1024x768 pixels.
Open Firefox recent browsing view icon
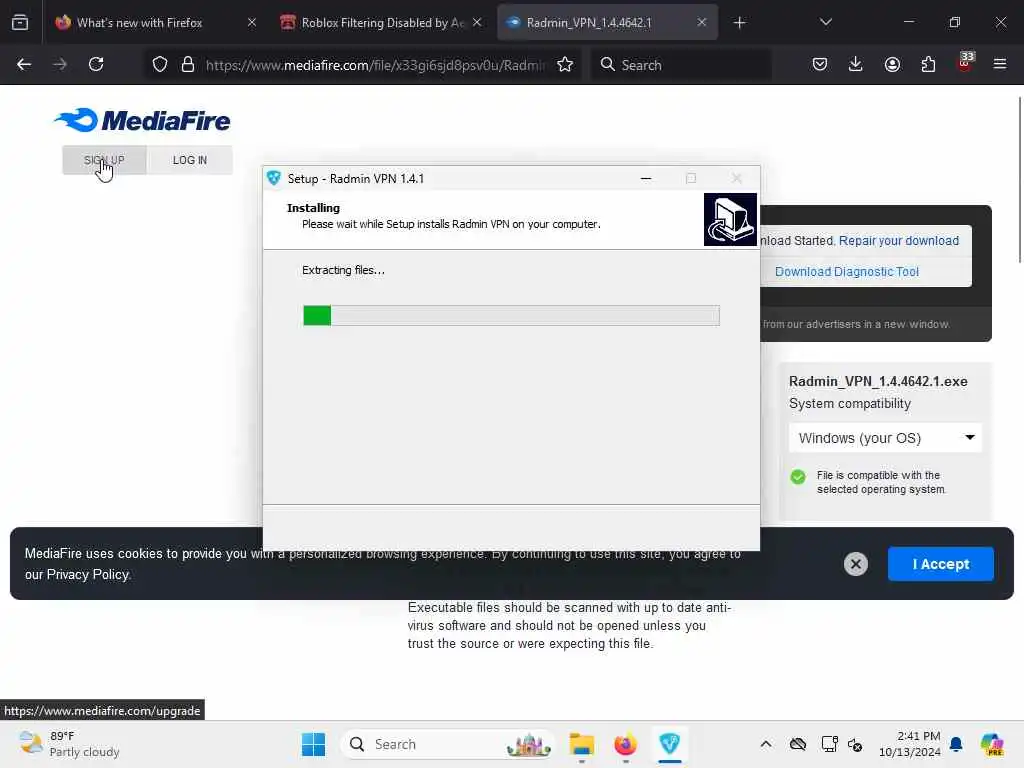[20, 22]
